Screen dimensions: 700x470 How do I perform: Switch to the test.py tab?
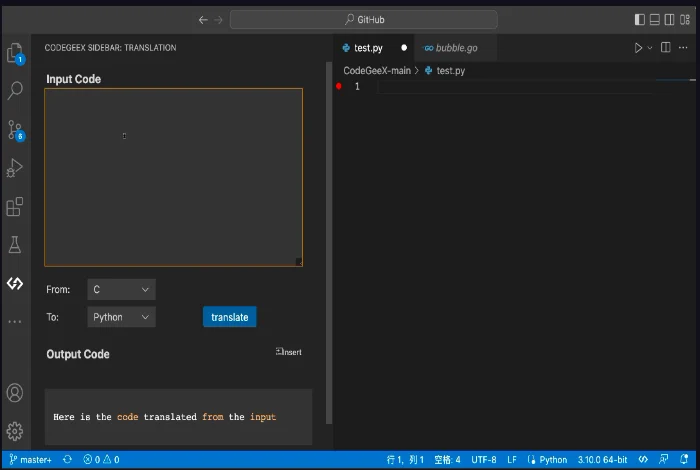[x=368, y=48]
